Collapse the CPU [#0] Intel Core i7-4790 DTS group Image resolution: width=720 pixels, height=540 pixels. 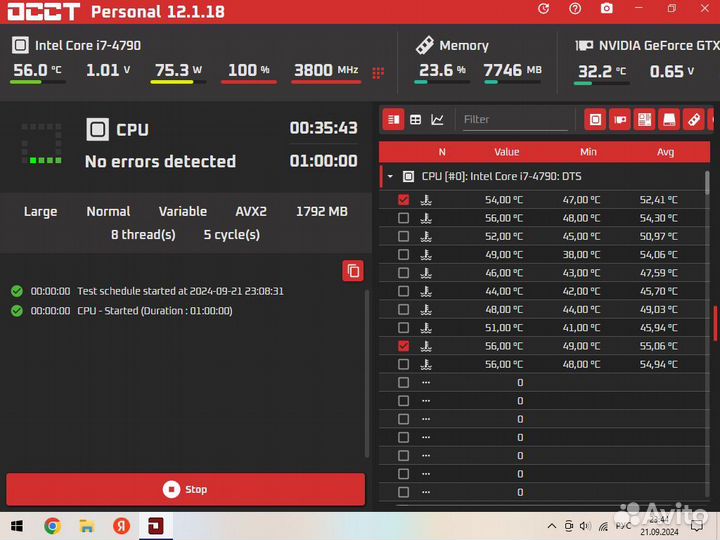coord(390,176)
